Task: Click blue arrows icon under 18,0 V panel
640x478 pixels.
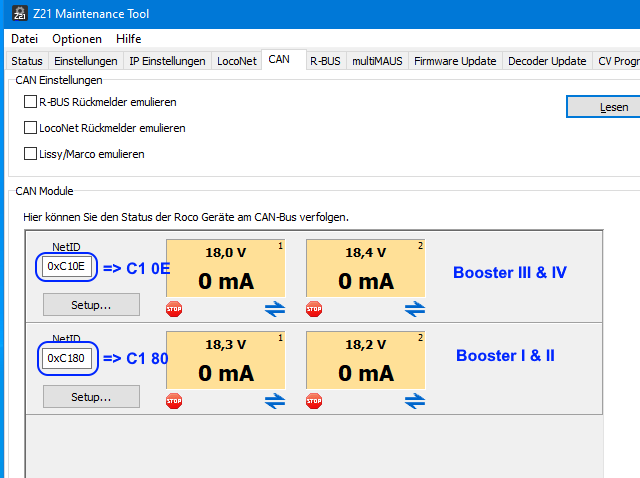Action: tap(275, 309)
